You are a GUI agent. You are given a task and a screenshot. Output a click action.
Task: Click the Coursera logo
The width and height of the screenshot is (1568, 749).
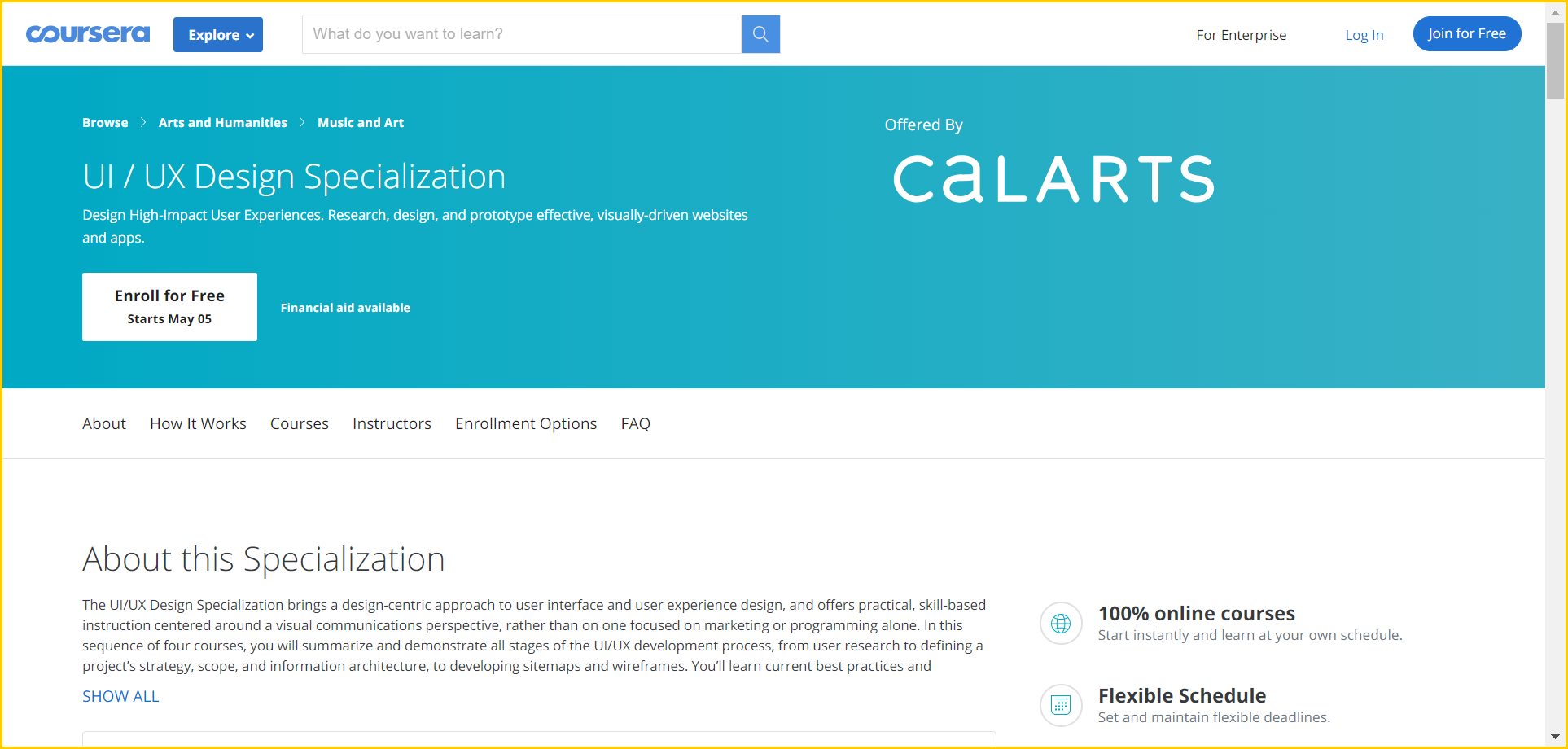pos(88,34)
